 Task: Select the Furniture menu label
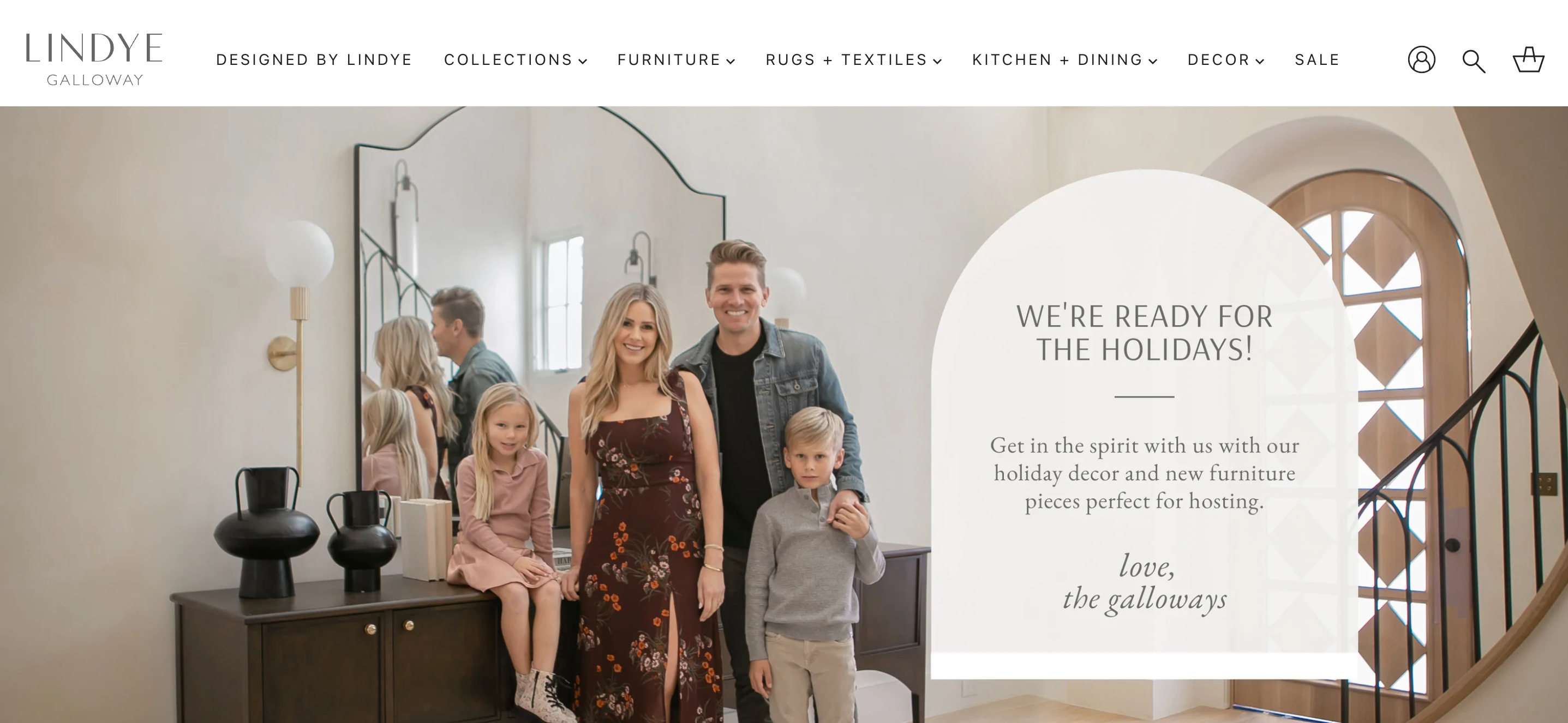[x=669, y=59]
